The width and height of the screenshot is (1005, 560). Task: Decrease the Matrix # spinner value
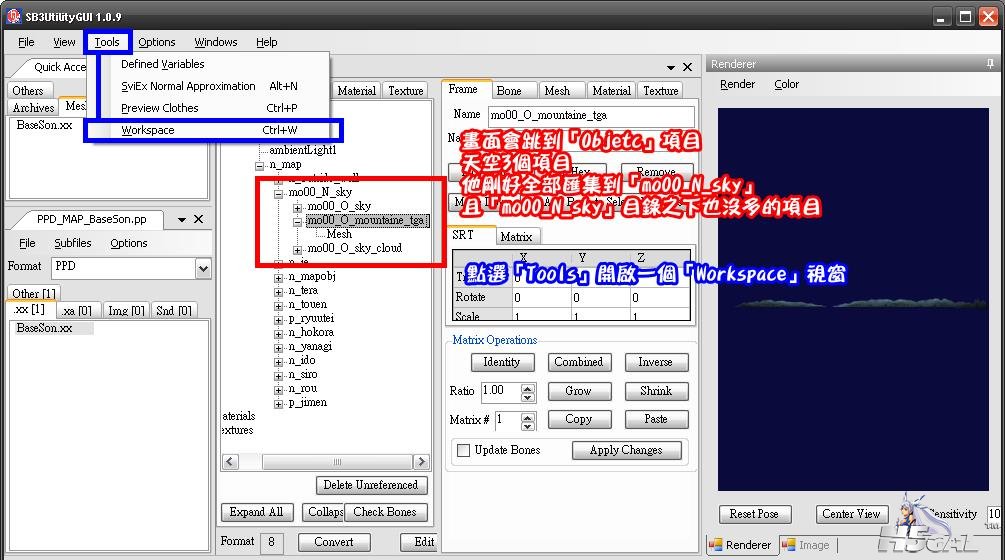528,425
